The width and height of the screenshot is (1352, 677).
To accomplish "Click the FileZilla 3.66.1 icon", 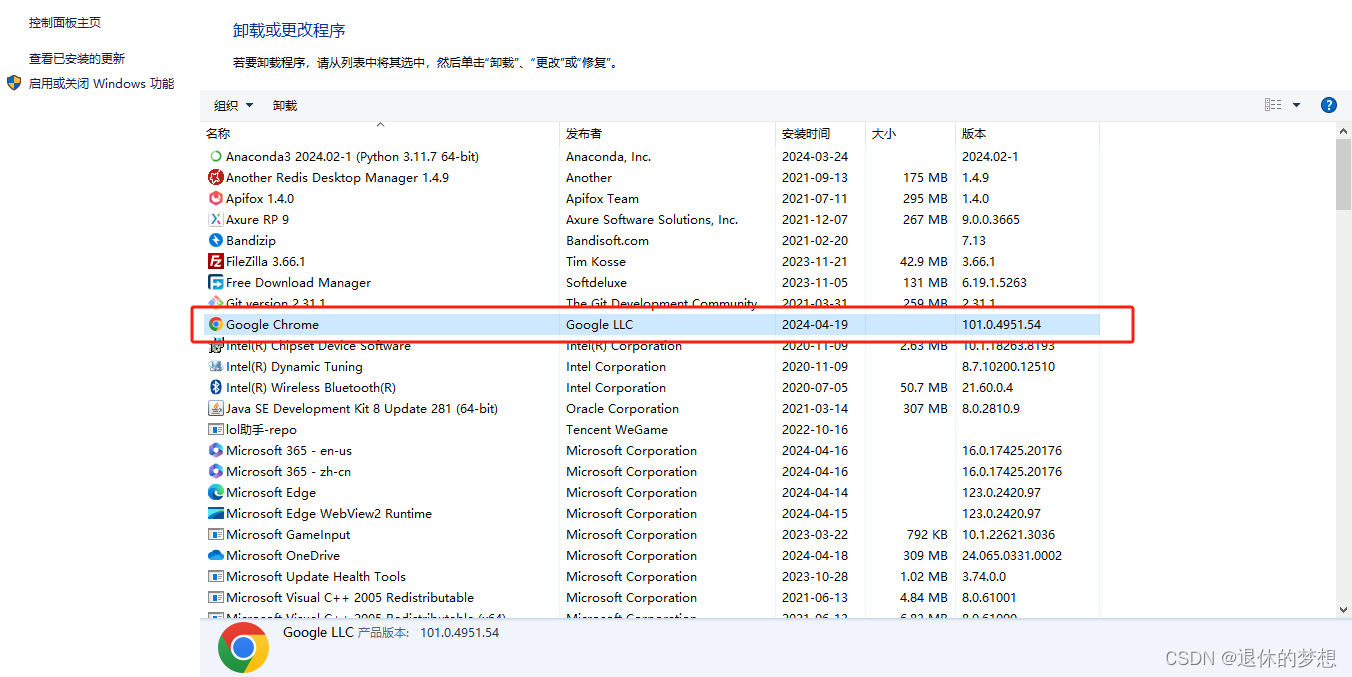I will click(215, 261).
